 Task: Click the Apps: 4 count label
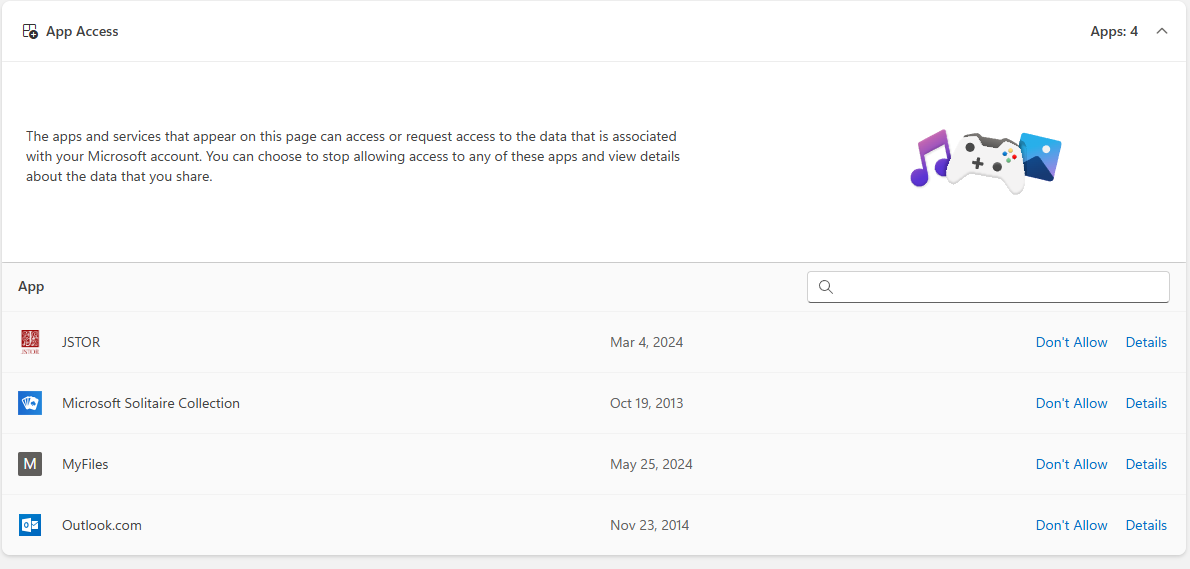click(1114, 31)
